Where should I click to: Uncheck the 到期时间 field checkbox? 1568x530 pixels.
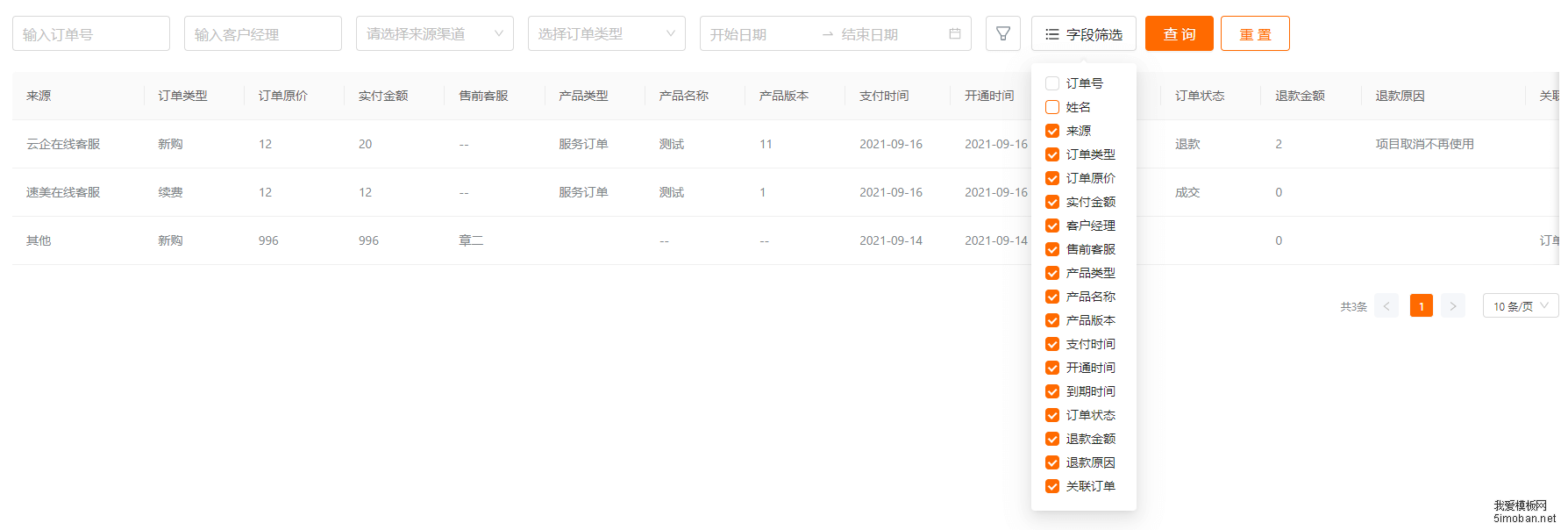pos(1052,391)
